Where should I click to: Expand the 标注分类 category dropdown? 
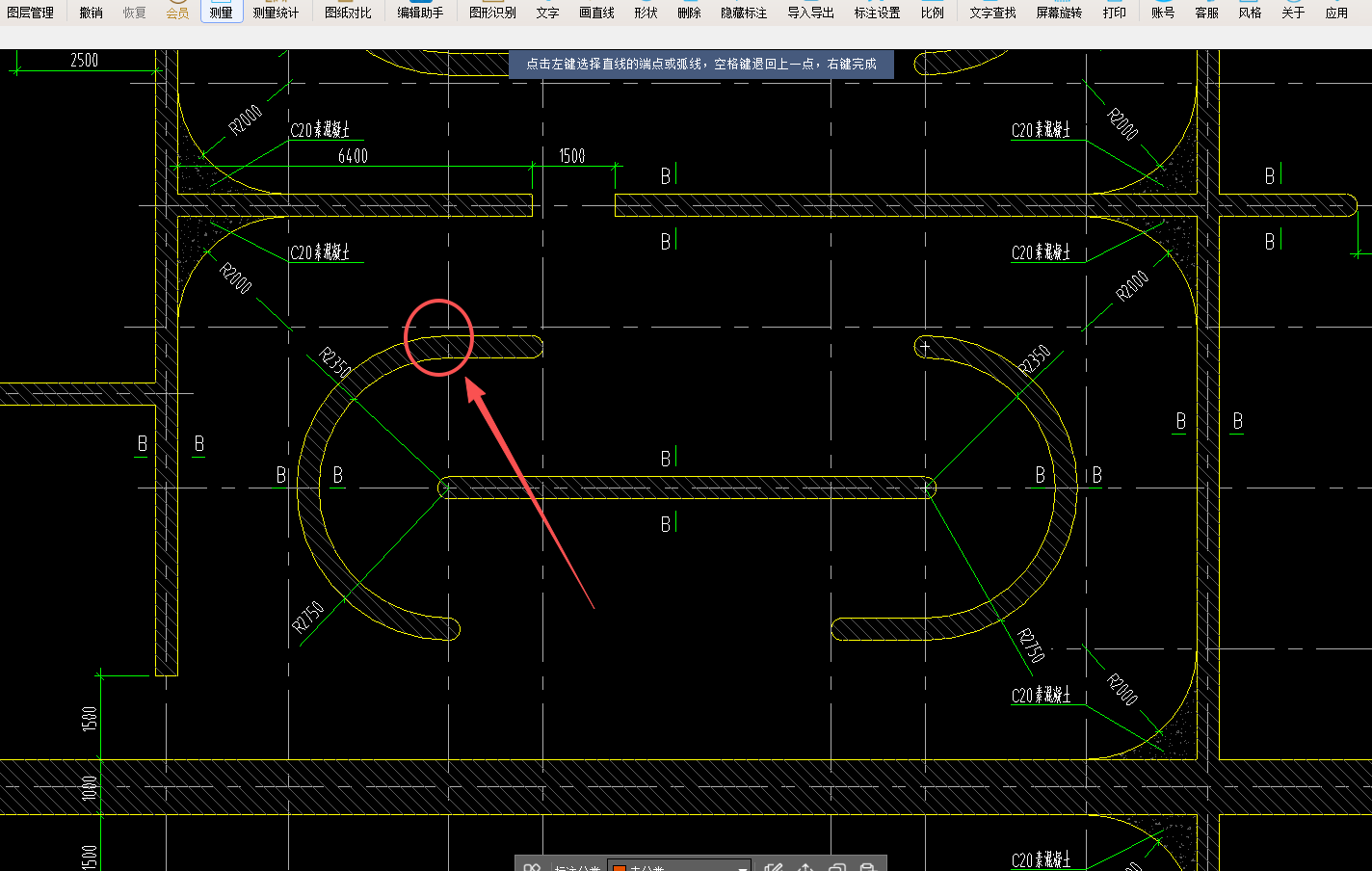(678, 867)
